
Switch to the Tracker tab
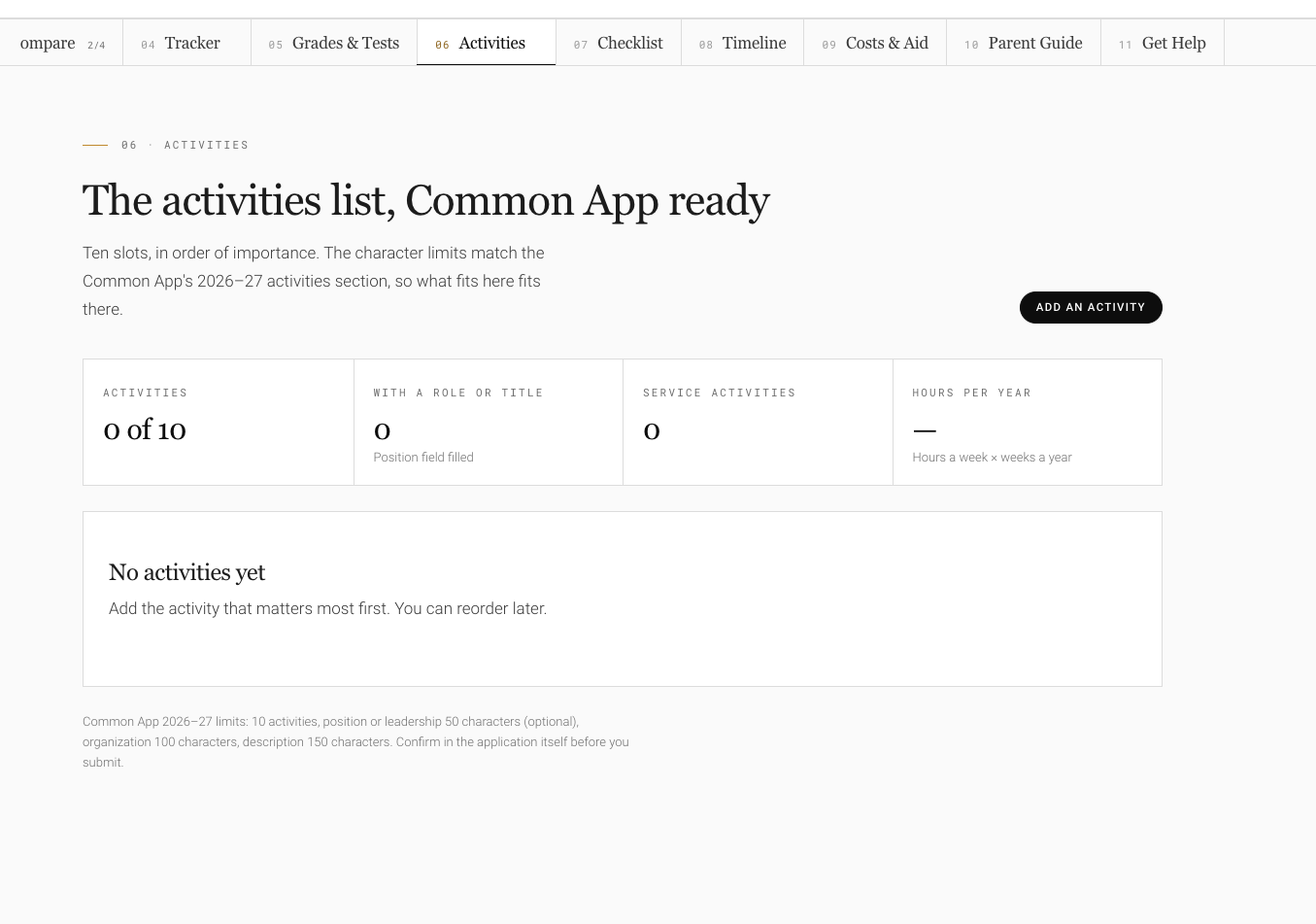point(186,43)
